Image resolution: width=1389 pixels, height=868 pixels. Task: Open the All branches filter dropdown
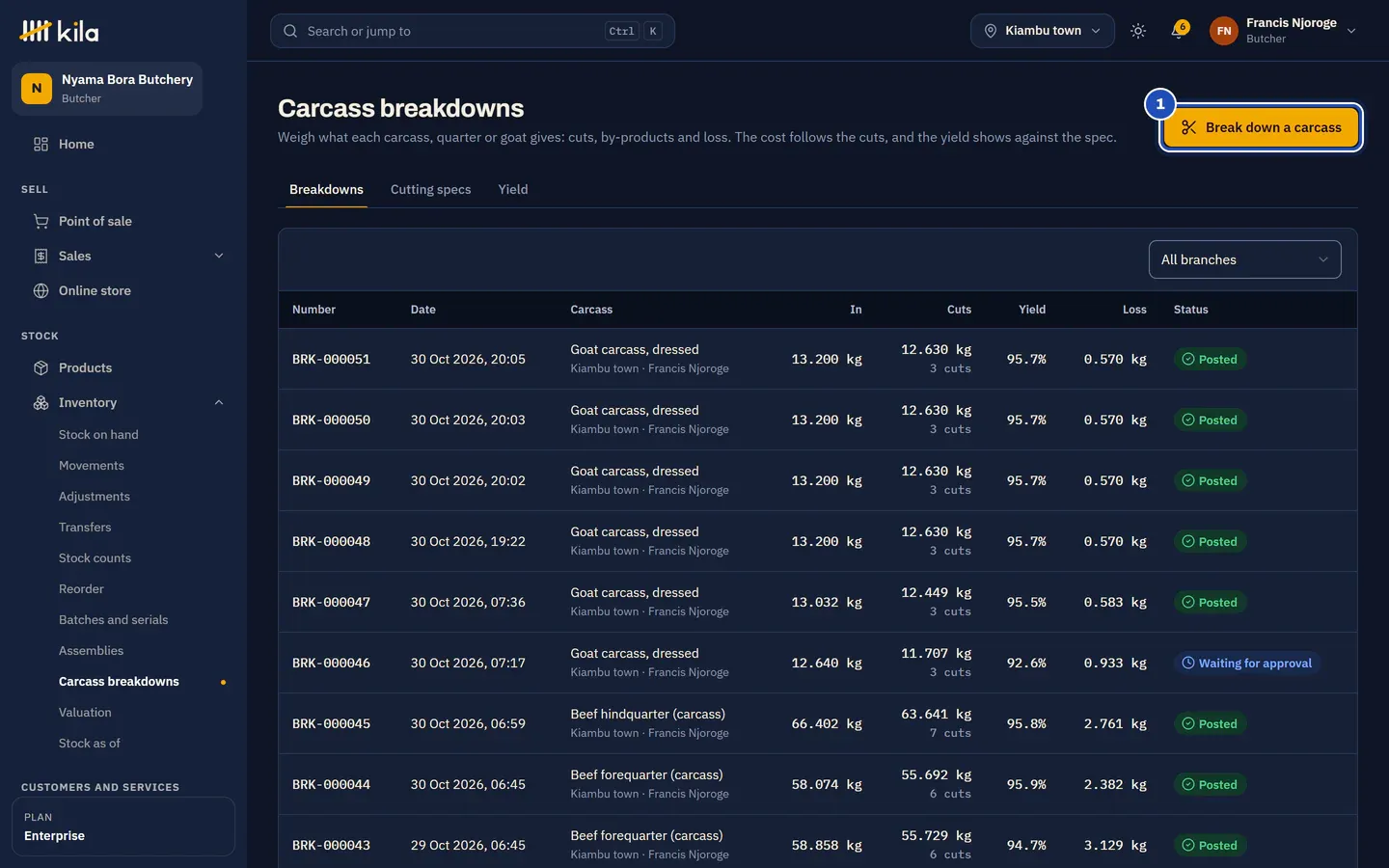[x=1244, y=259]
